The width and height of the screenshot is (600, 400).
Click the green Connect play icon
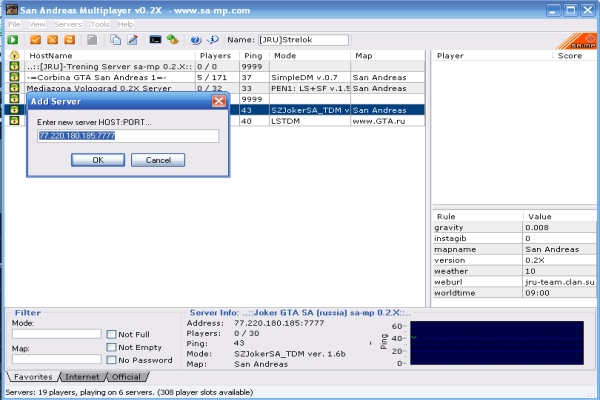click(x=13, y=39)
